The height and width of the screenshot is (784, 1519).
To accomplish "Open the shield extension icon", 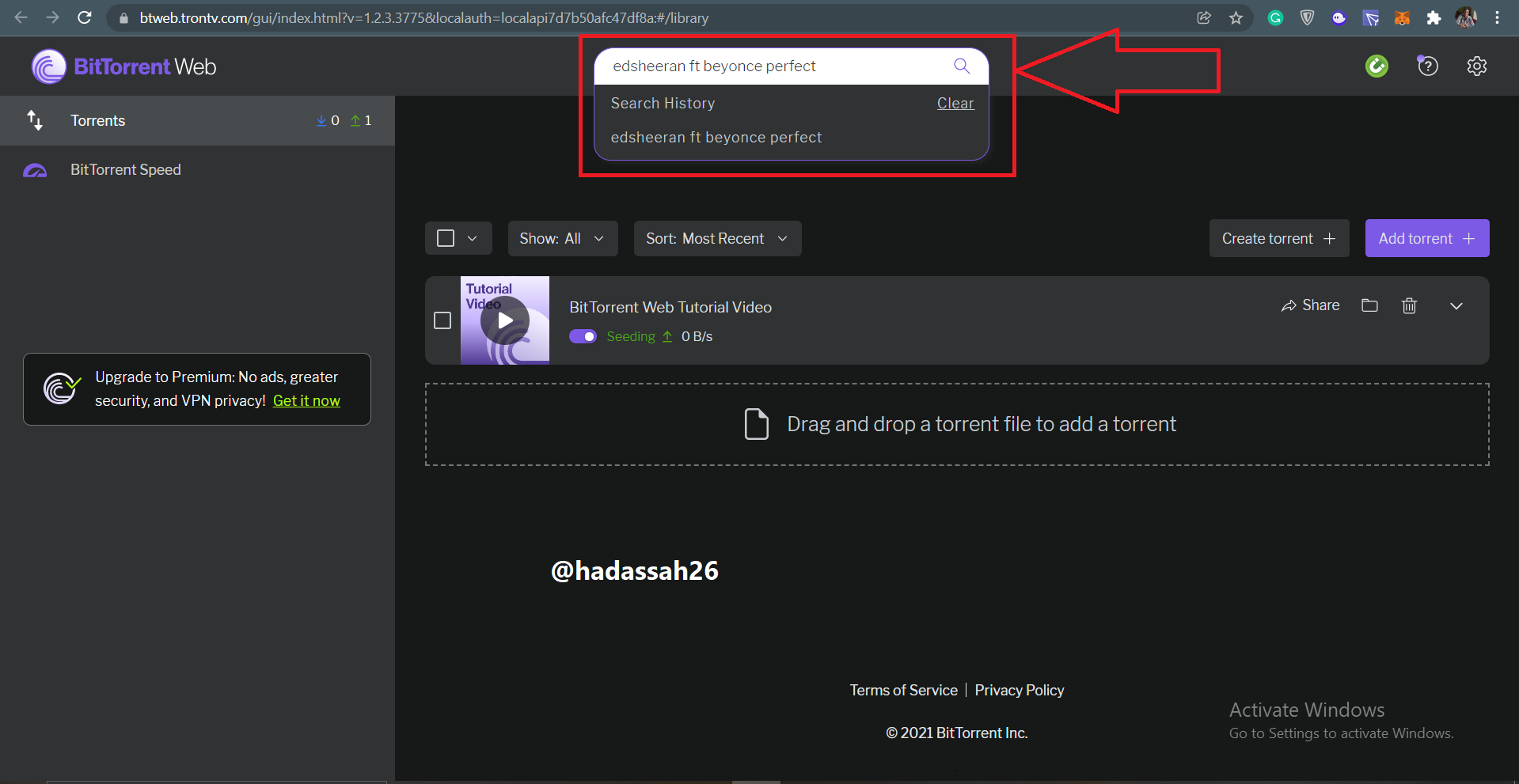I will point(1307,17).
